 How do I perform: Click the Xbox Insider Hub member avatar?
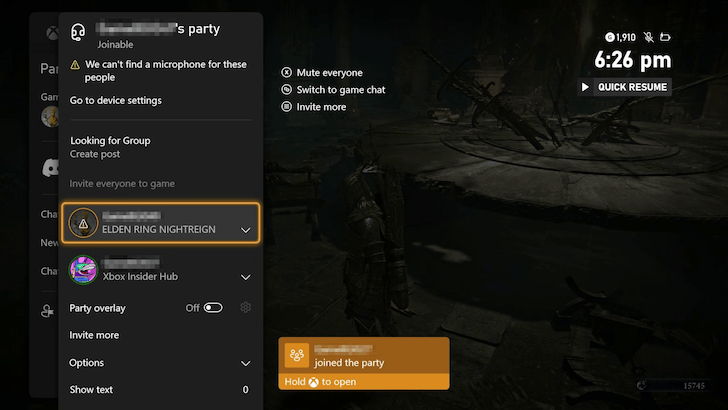84,270
